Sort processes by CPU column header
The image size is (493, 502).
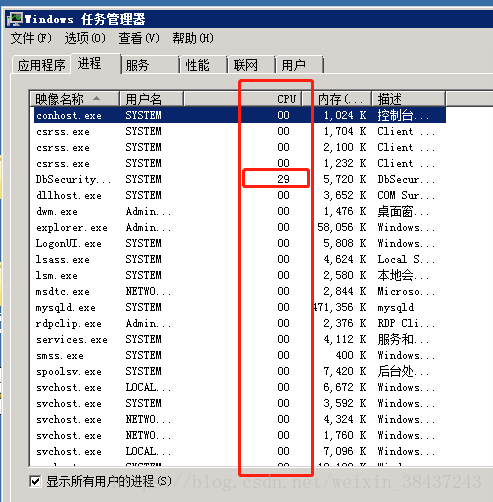[242, 99]
